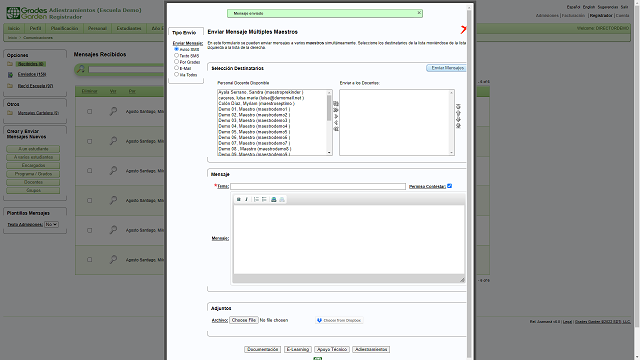Open the Personal menu
This screenshot has height=360, width=640.
(97, 28)
